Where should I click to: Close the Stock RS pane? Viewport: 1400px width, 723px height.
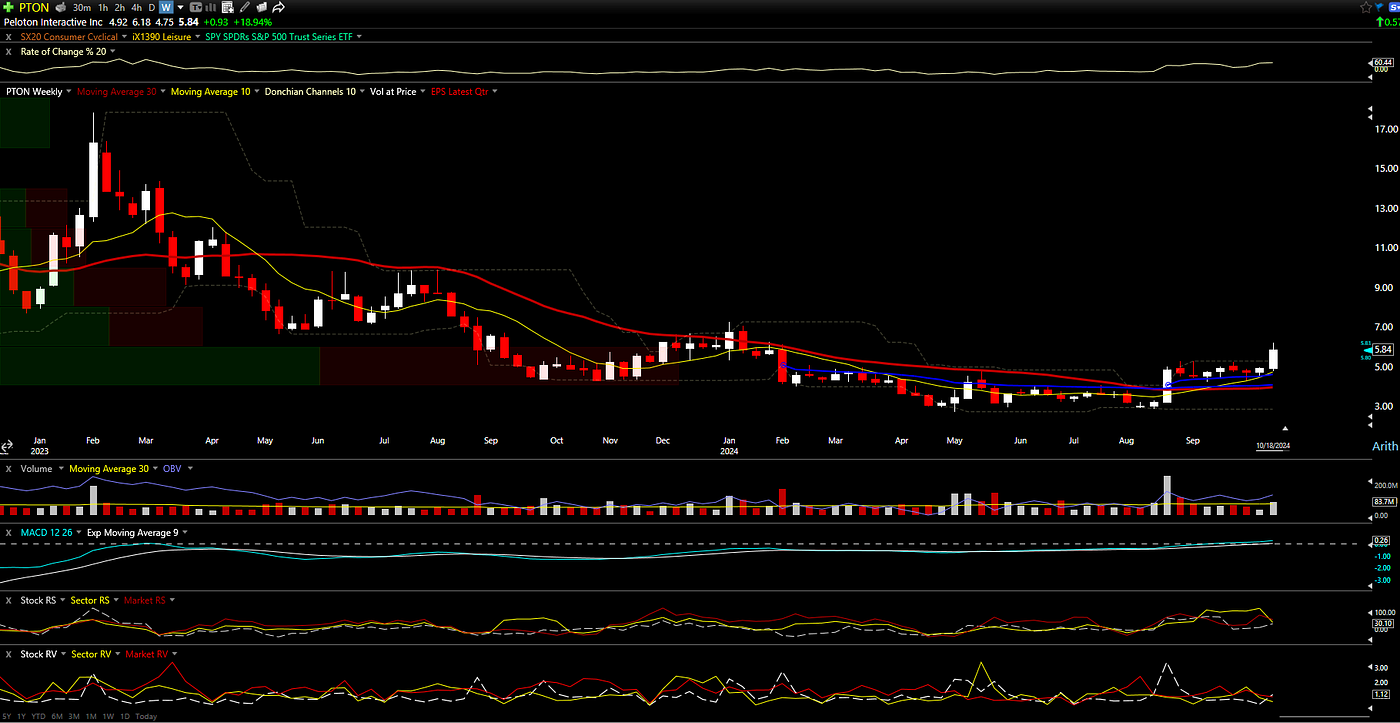tap(9, 600)
